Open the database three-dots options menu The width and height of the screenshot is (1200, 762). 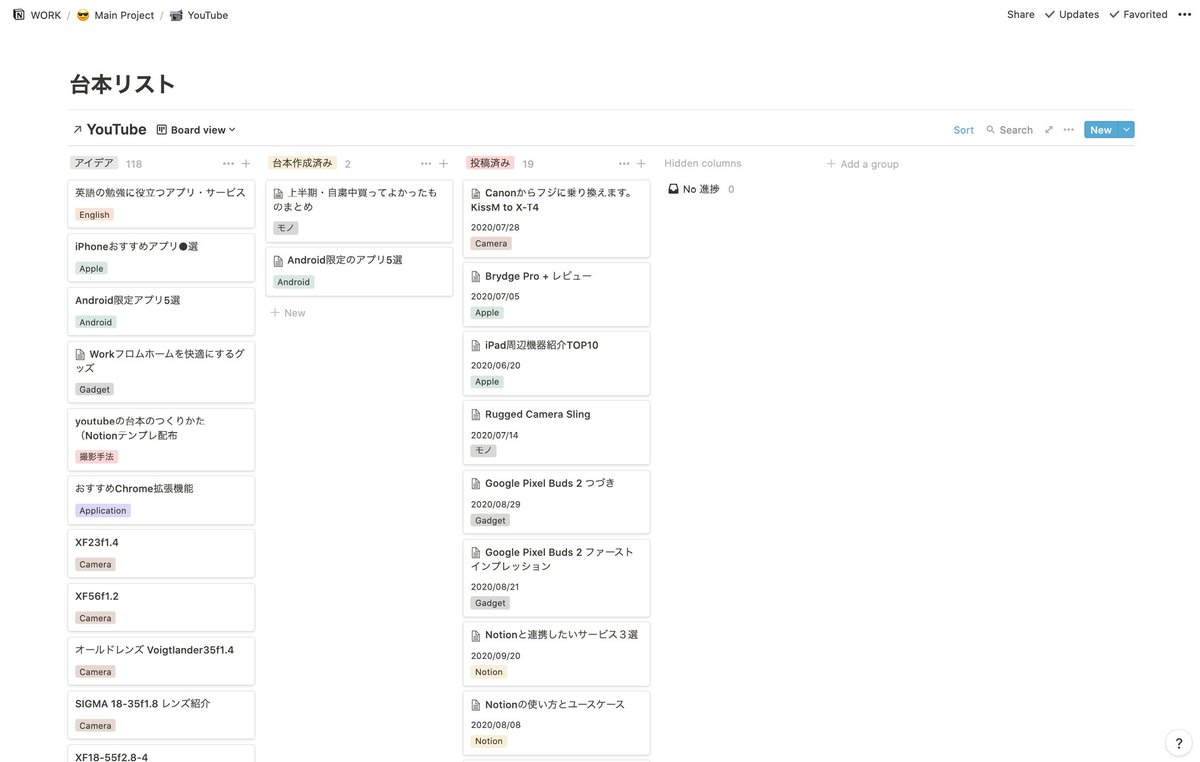tap(1069, 130)
